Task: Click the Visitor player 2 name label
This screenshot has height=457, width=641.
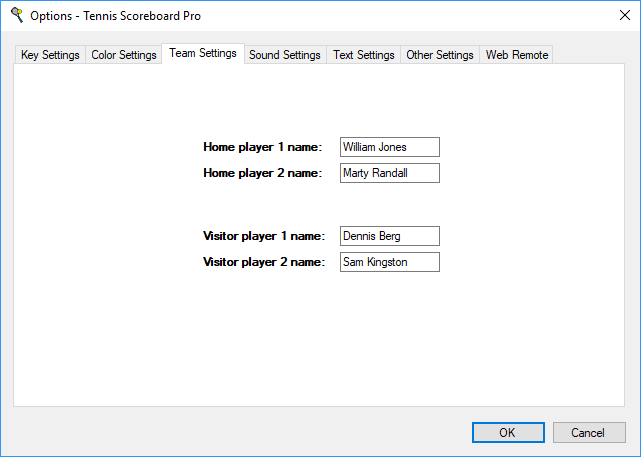Action: coord(264,262)
